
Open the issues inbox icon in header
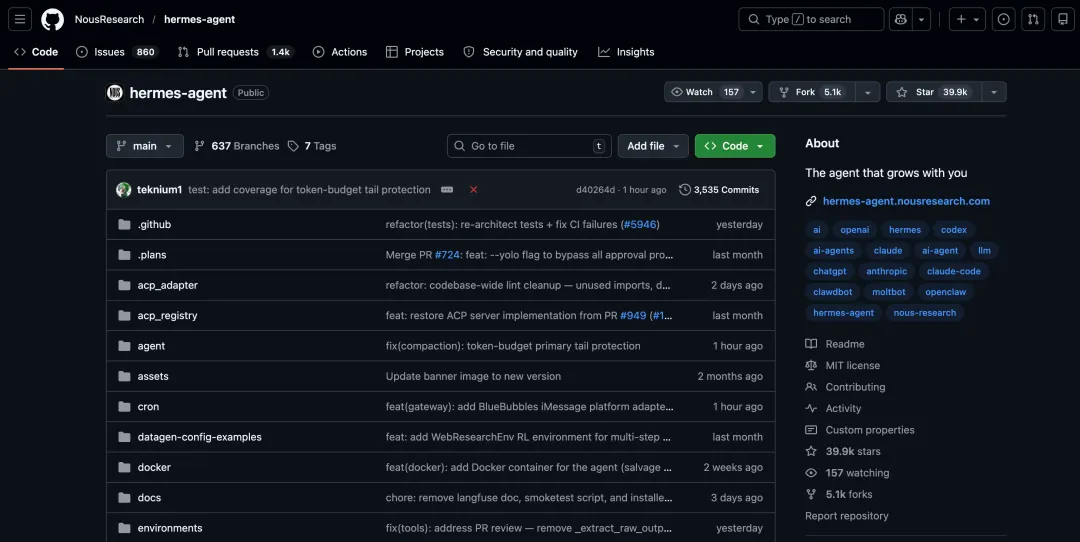pyautogui.click(x=1004, y=19)
